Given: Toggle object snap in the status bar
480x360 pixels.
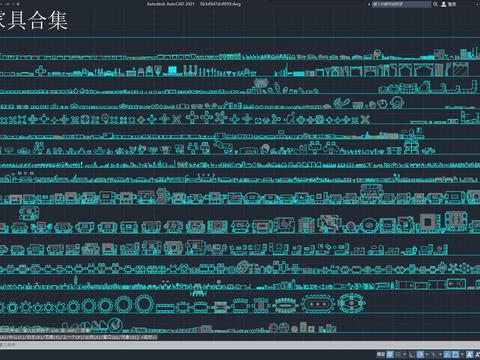Looking at the screenshot, I should click(x=455, y=354).
